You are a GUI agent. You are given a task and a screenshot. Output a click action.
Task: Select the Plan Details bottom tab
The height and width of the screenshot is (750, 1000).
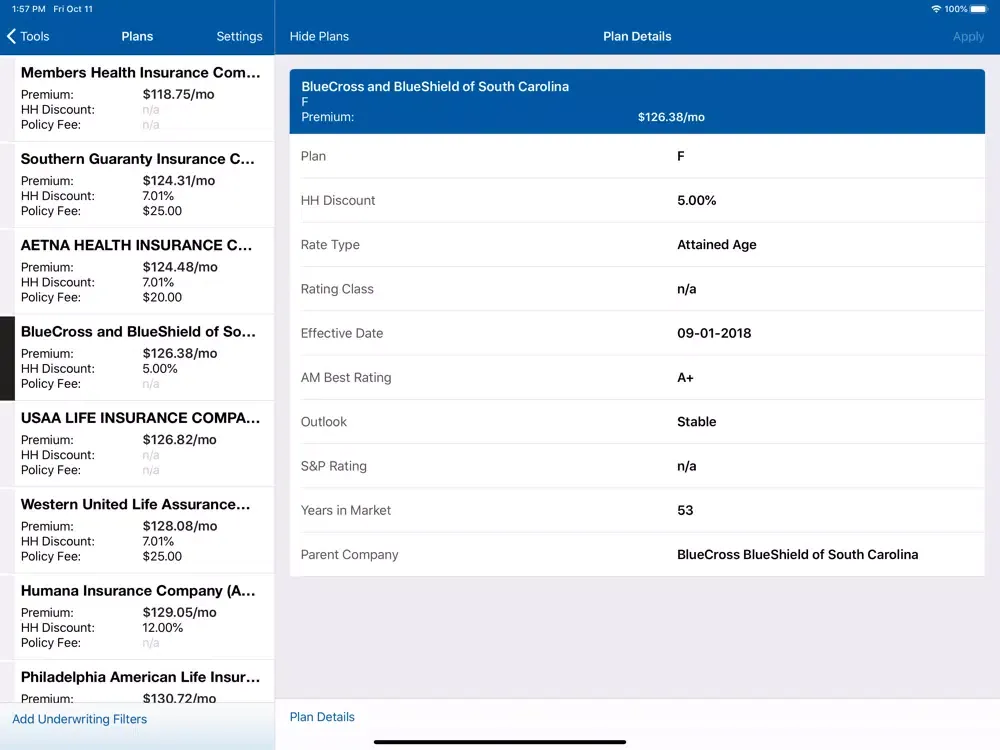point(322,717)
